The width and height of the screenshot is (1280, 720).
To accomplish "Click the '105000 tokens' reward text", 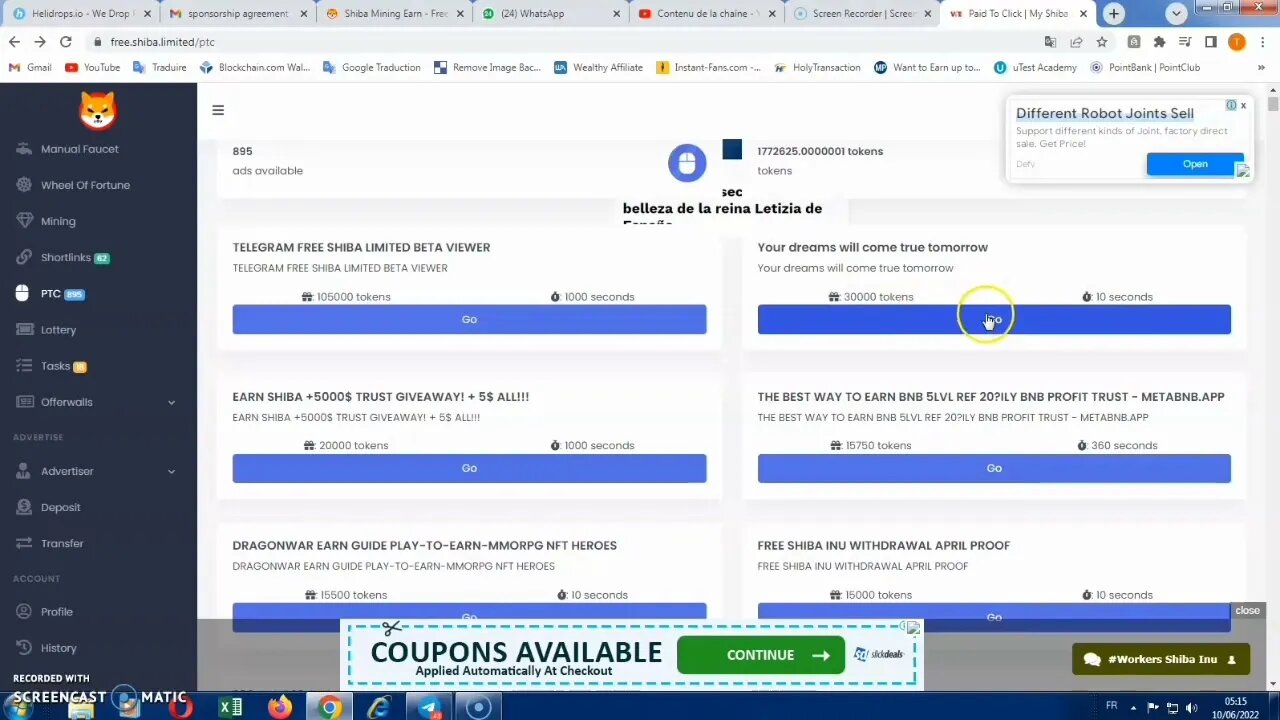I will point(353,297).
